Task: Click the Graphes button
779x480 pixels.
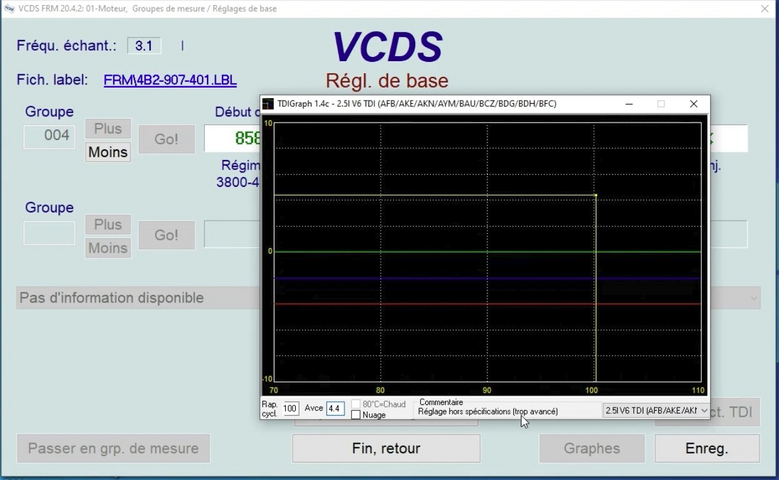Action: [x=592, y=448]
